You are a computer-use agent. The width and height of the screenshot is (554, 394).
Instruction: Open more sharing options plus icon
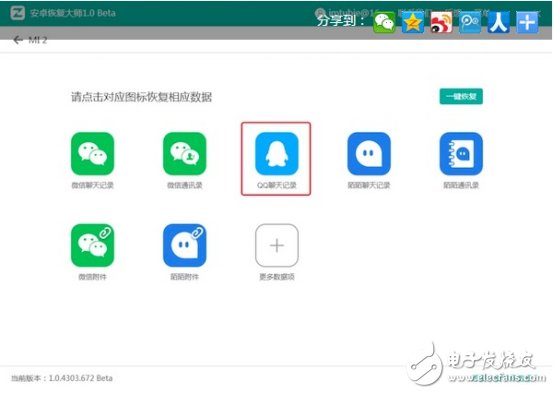pos(527,22)
